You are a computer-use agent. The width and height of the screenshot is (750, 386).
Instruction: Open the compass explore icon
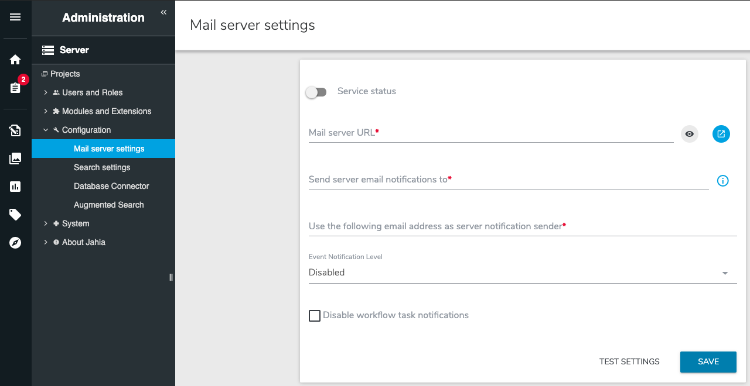point(15,243)
